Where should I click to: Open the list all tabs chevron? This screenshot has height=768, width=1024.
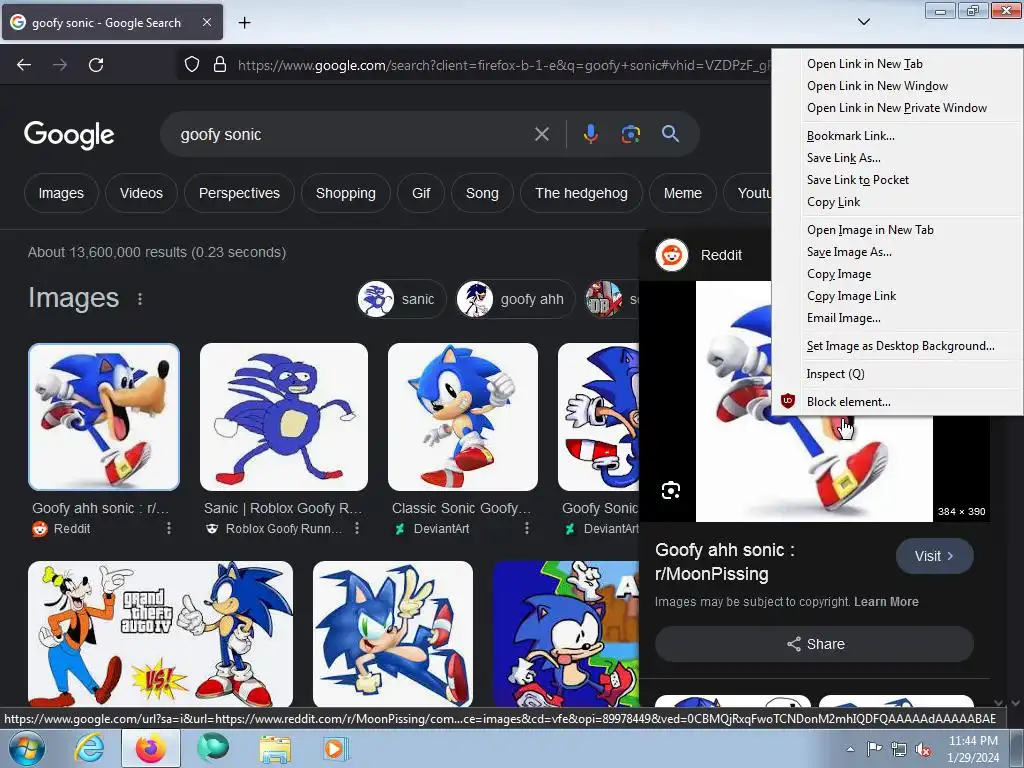[863, 22]
